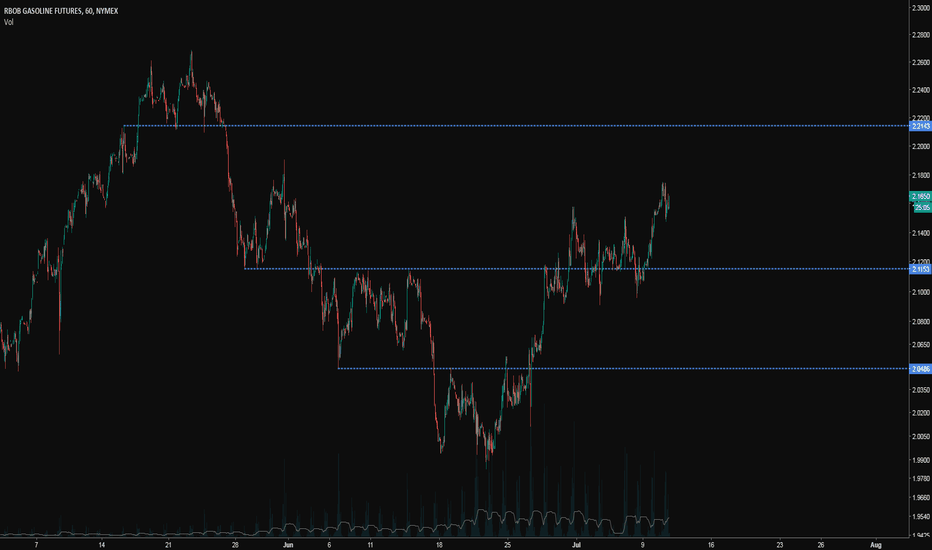Click the 2.2800 price axis value
Viewport: 932px width, 550px height.
coord(920,35)
